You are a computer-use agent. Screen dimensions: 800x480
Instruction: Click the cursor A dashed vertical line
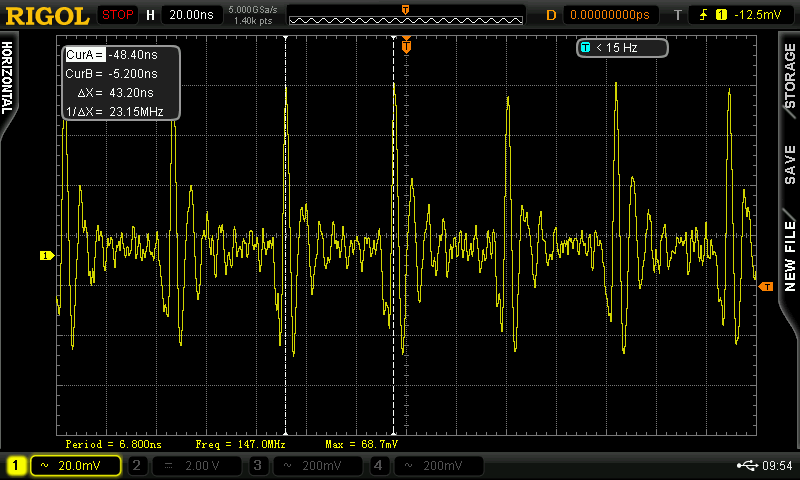coord(286,235)
